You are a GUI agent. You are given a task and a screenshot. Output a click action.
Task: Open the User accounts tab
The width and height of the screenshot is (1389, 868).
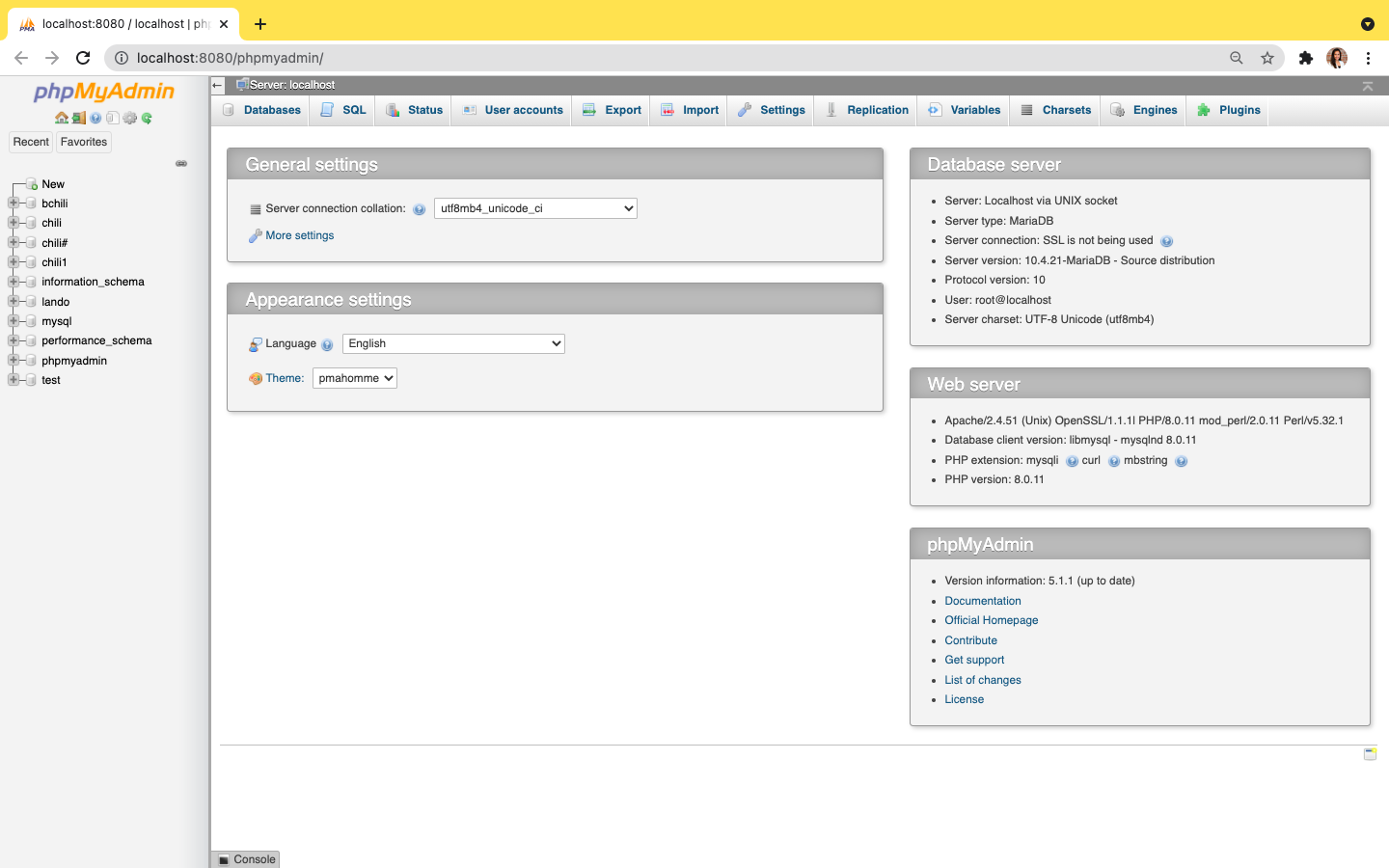(512, 110)
